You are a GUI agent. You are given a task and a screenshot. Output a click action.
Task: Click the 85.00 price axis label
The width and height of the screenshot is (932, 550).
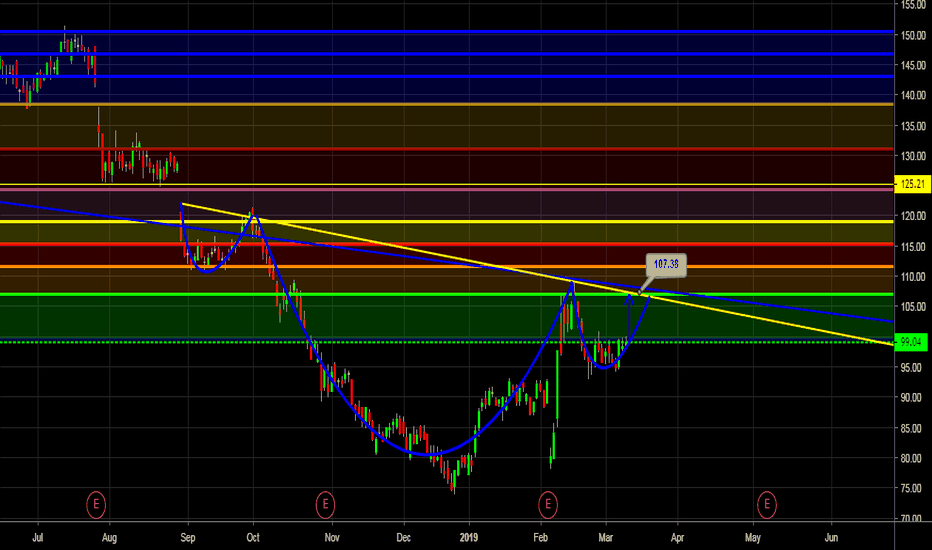911,428
